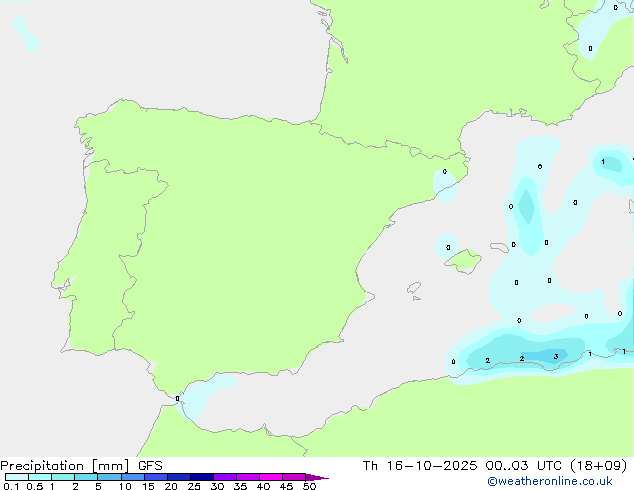
Task: Select legend swatch between 30 and 35
Action: tap(225, 477)
